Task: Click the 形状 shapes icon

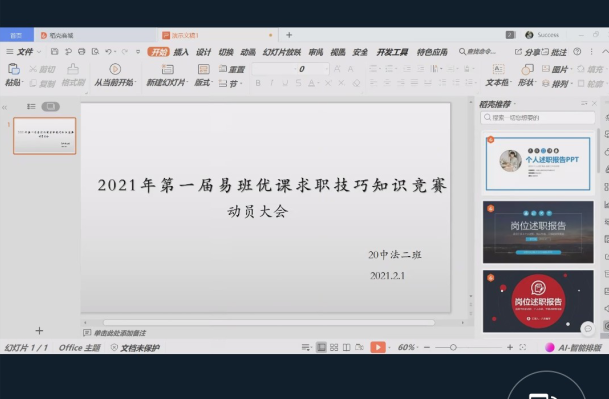Action: pos(527,69)
